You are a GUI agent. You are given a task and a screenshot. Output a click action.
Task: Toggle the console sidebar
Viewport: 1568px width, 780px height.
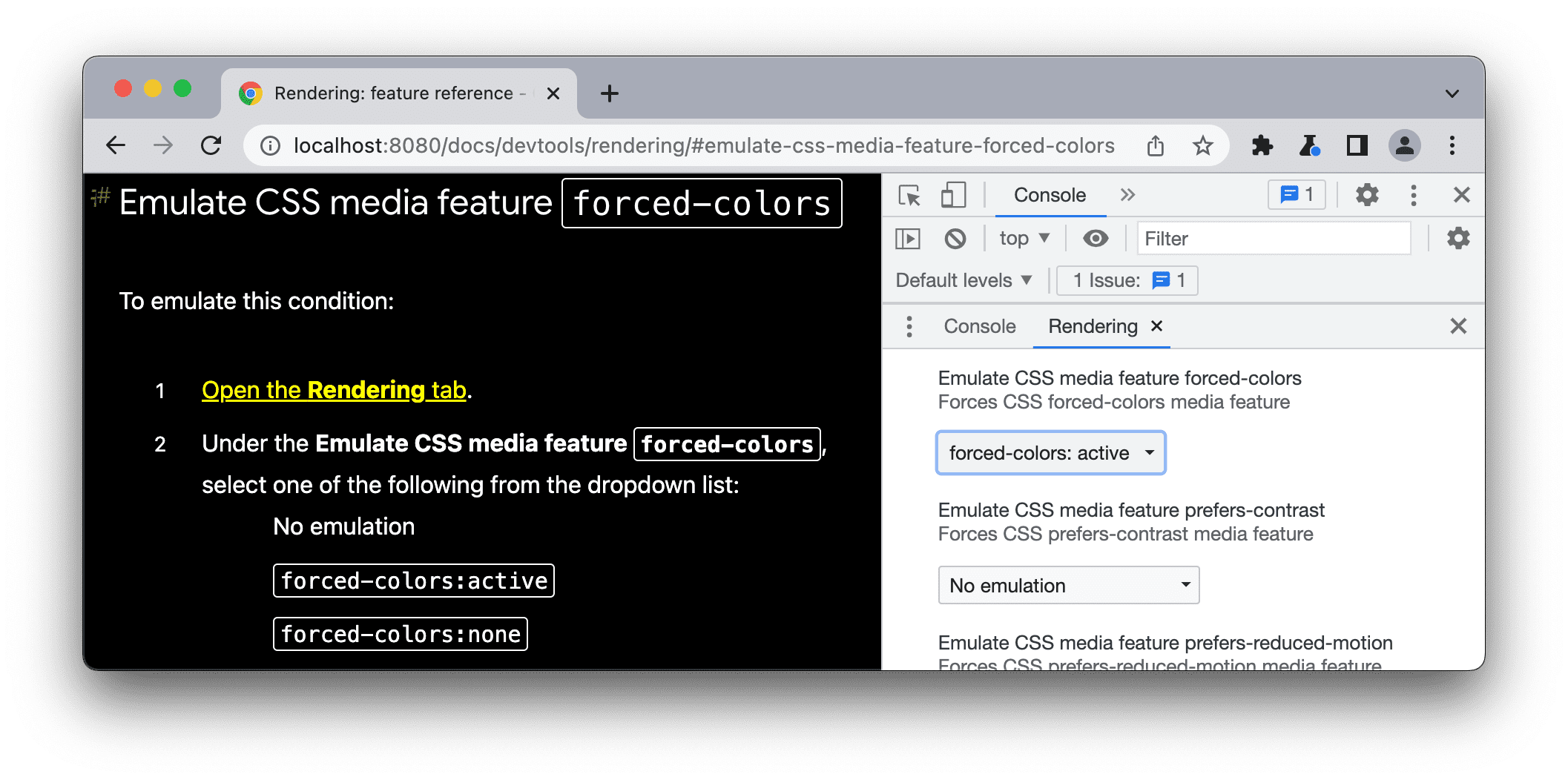point(908,238)
